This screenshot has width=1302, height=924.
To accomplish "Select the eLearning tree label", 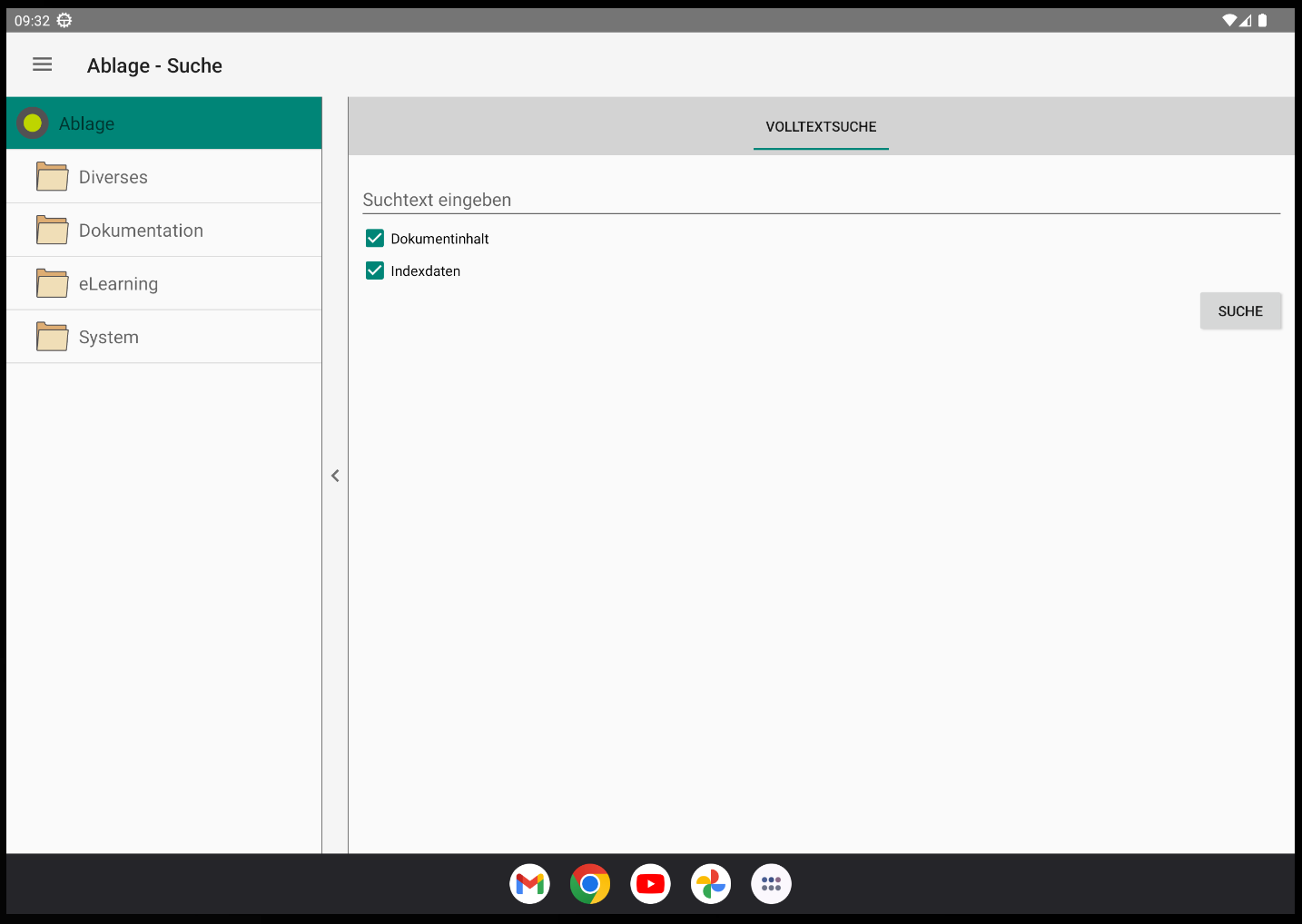I will tap(118, 284).
